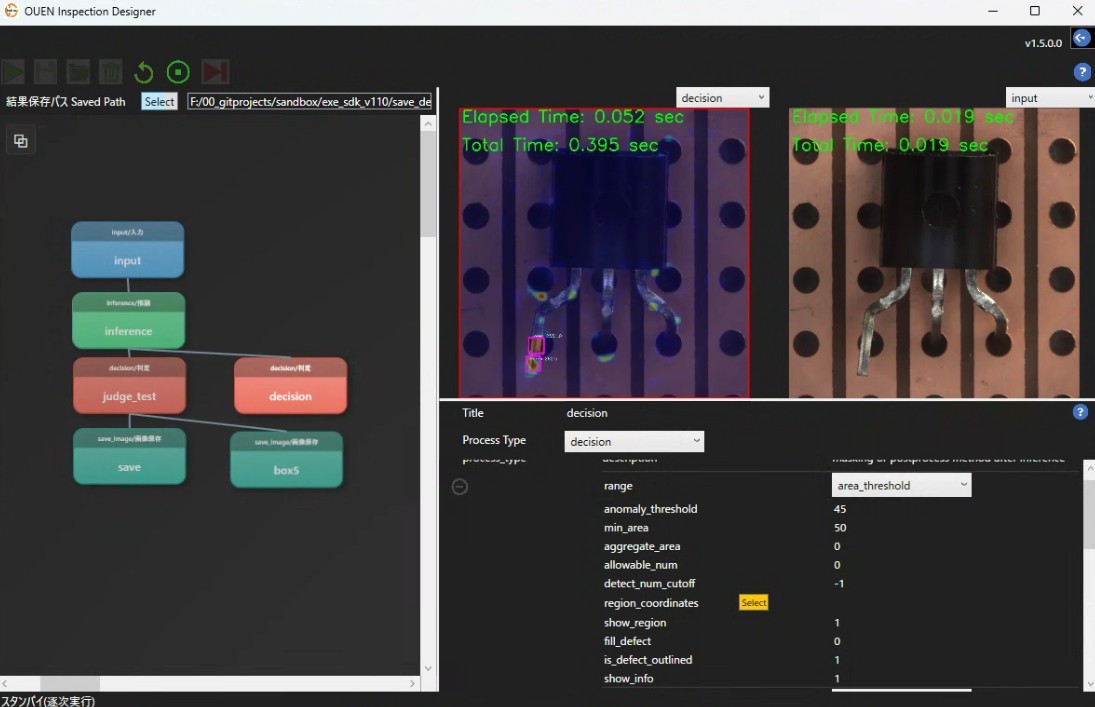Click the trash Delete icon
Screen dimensions: 1095x707
(x=110, y=72)
